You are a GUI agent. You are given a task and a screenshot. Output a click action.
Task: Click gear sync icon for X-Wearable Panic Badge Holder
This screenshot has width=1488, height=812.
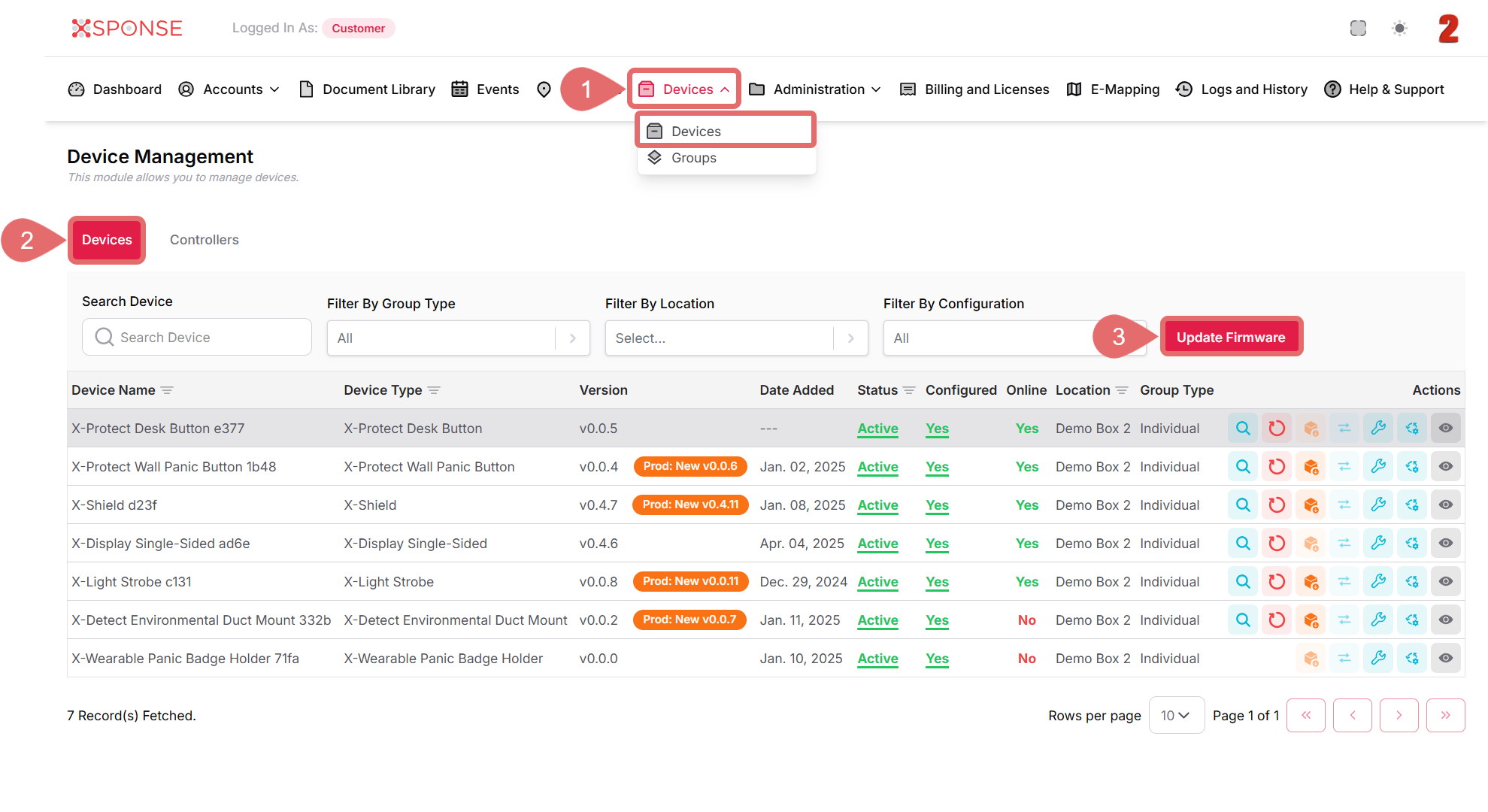(x=1412, y=659)
